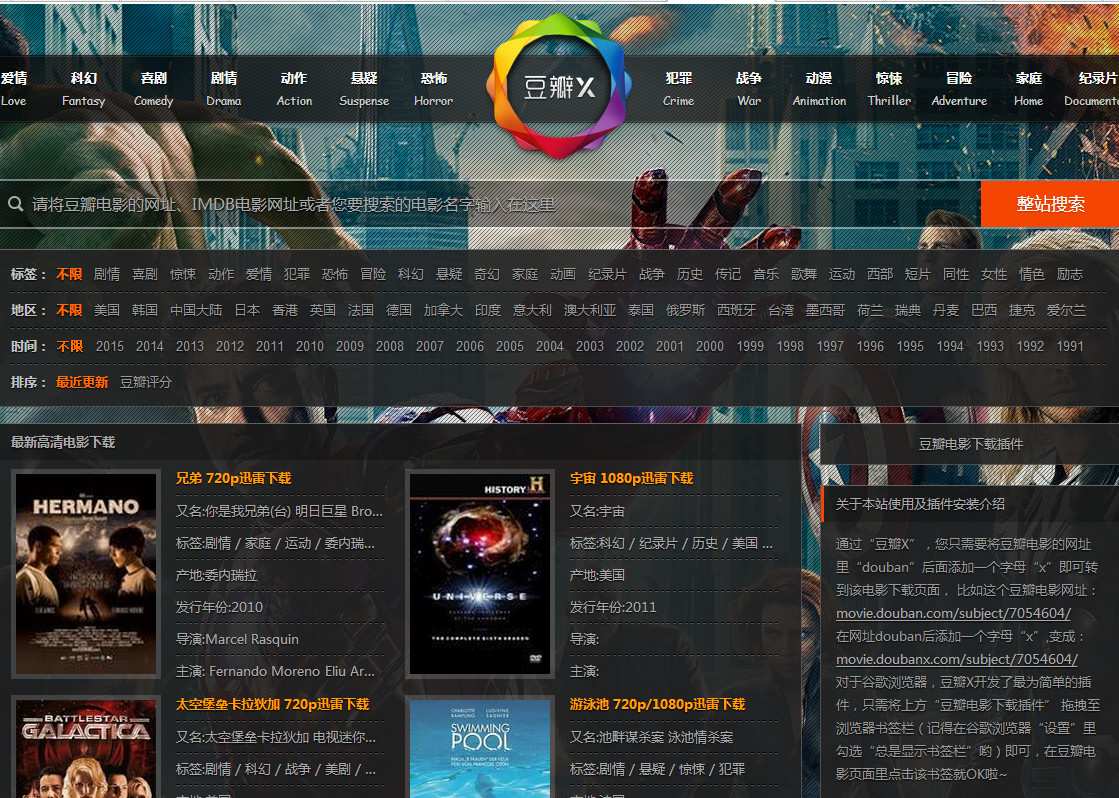This screenshot has height=798, width=1119.
Task: Open the 悬疑 Suspense category
Action: click(x=364, y=89)
